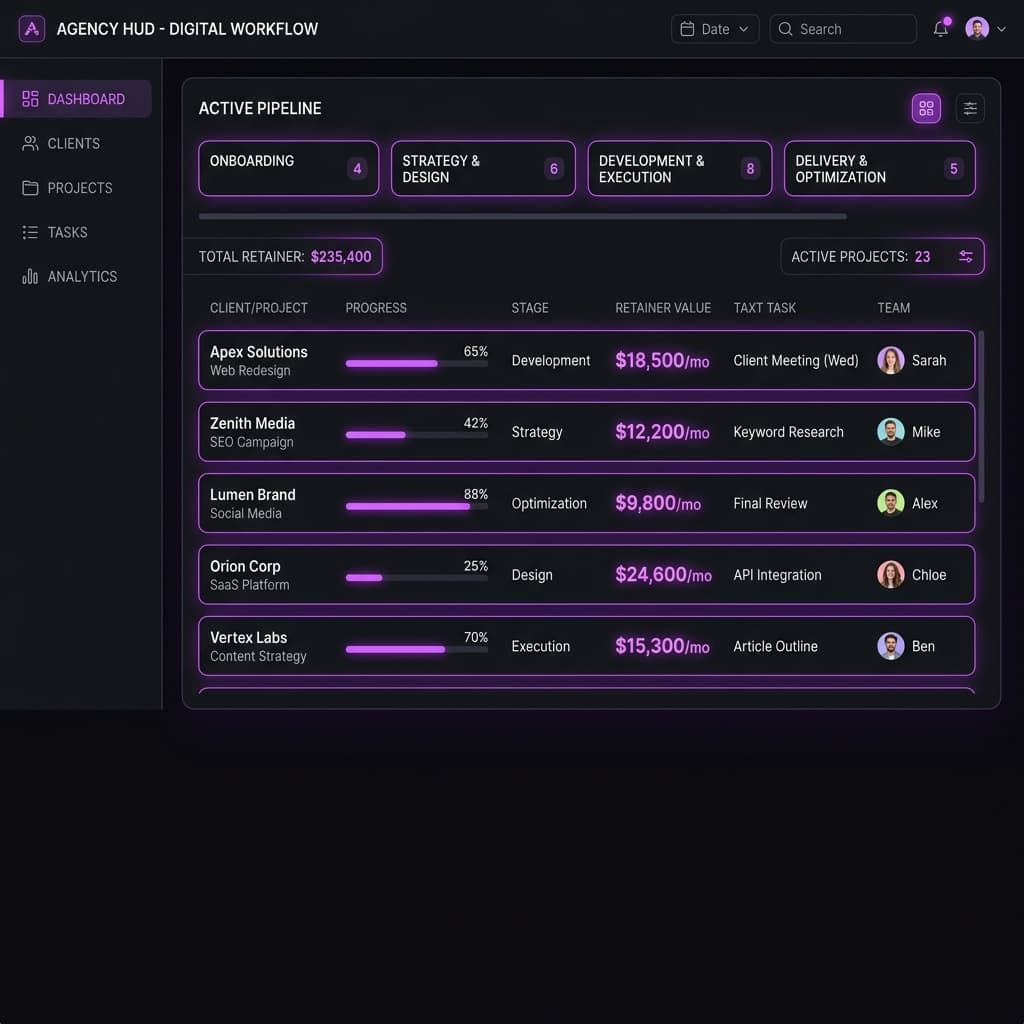Select the Development & Execution stage

[680, 168]
